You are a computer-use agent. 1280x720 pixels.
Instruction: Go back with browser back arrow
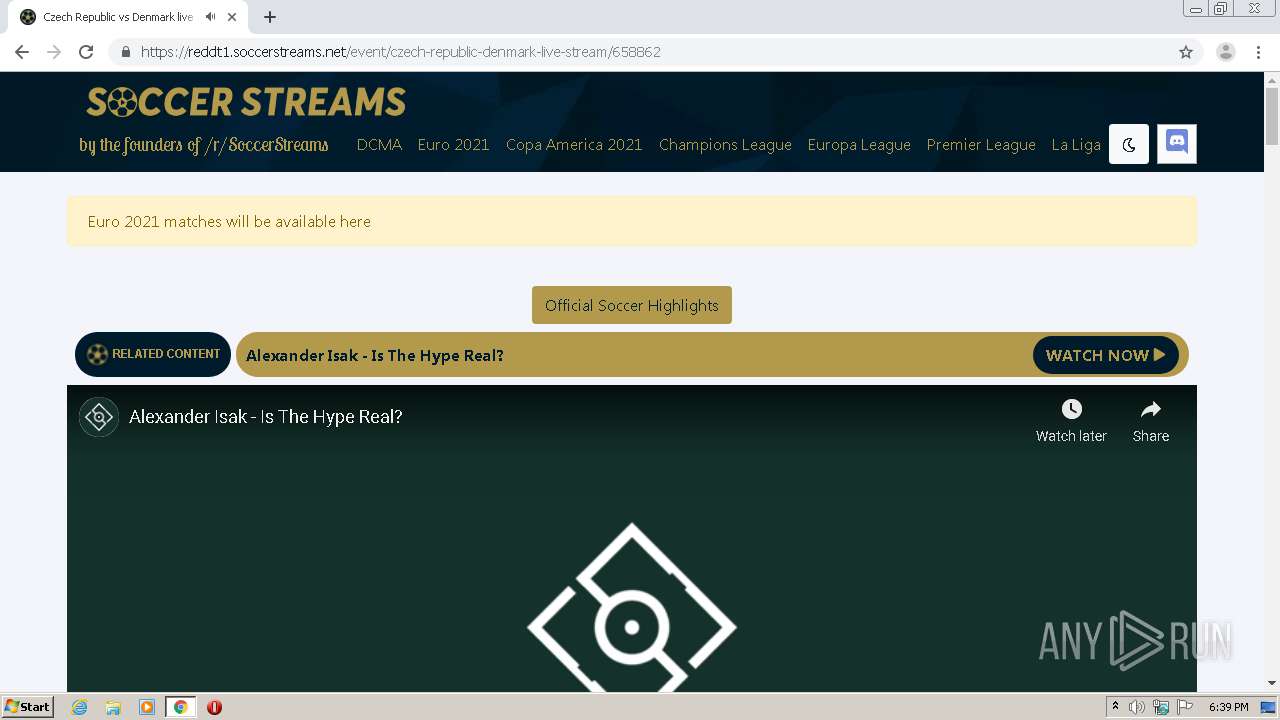coord(22,52)
